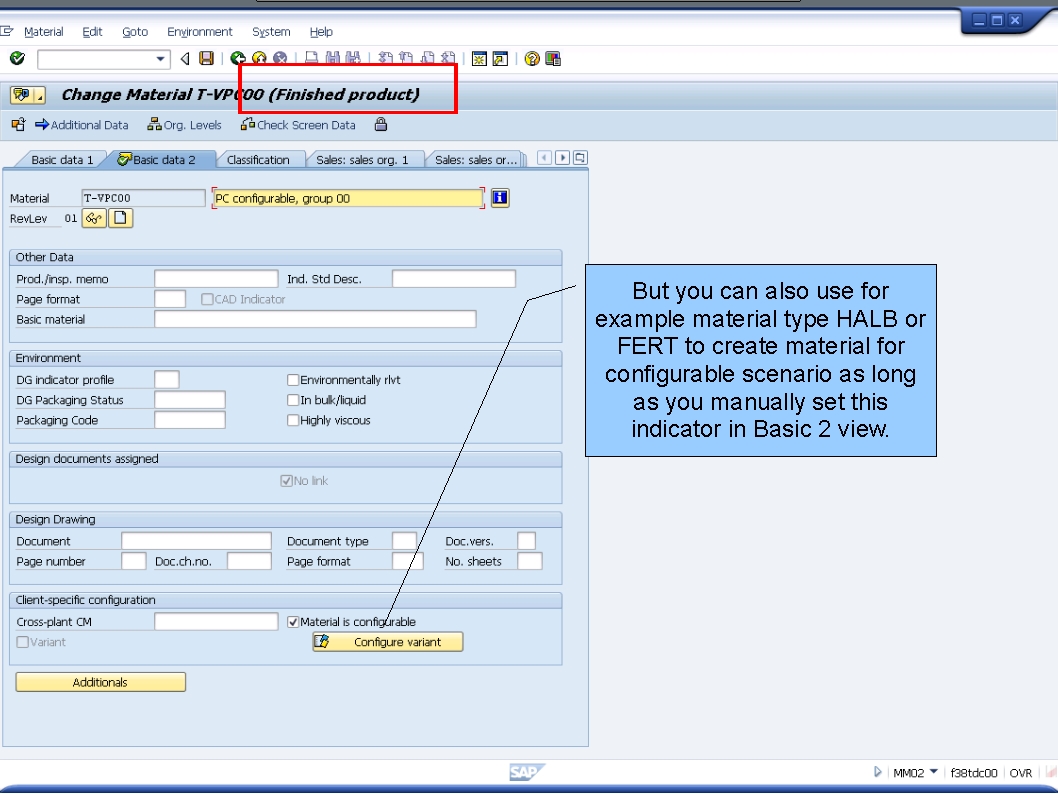This screenshot has width=1058, height=794.
Task: Check the Highly viscous checkbox
Action: (293, 419)
